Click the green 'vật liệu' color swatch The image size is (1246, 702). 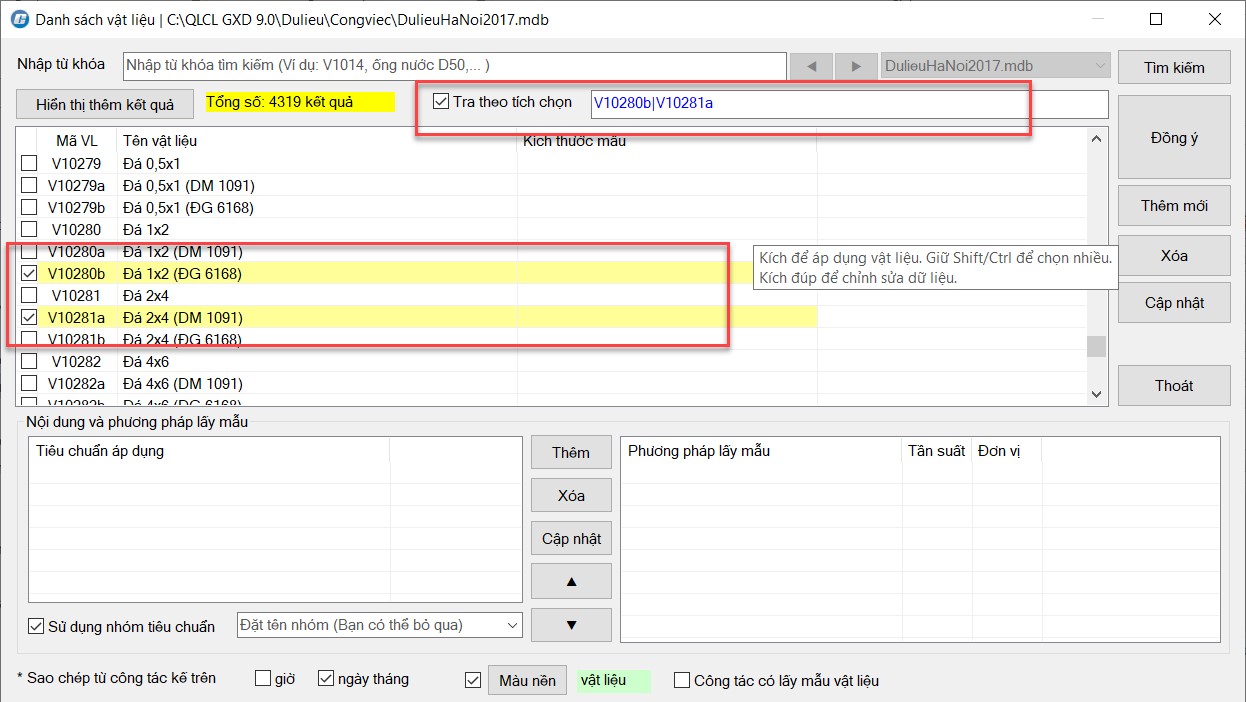(613, 680)
